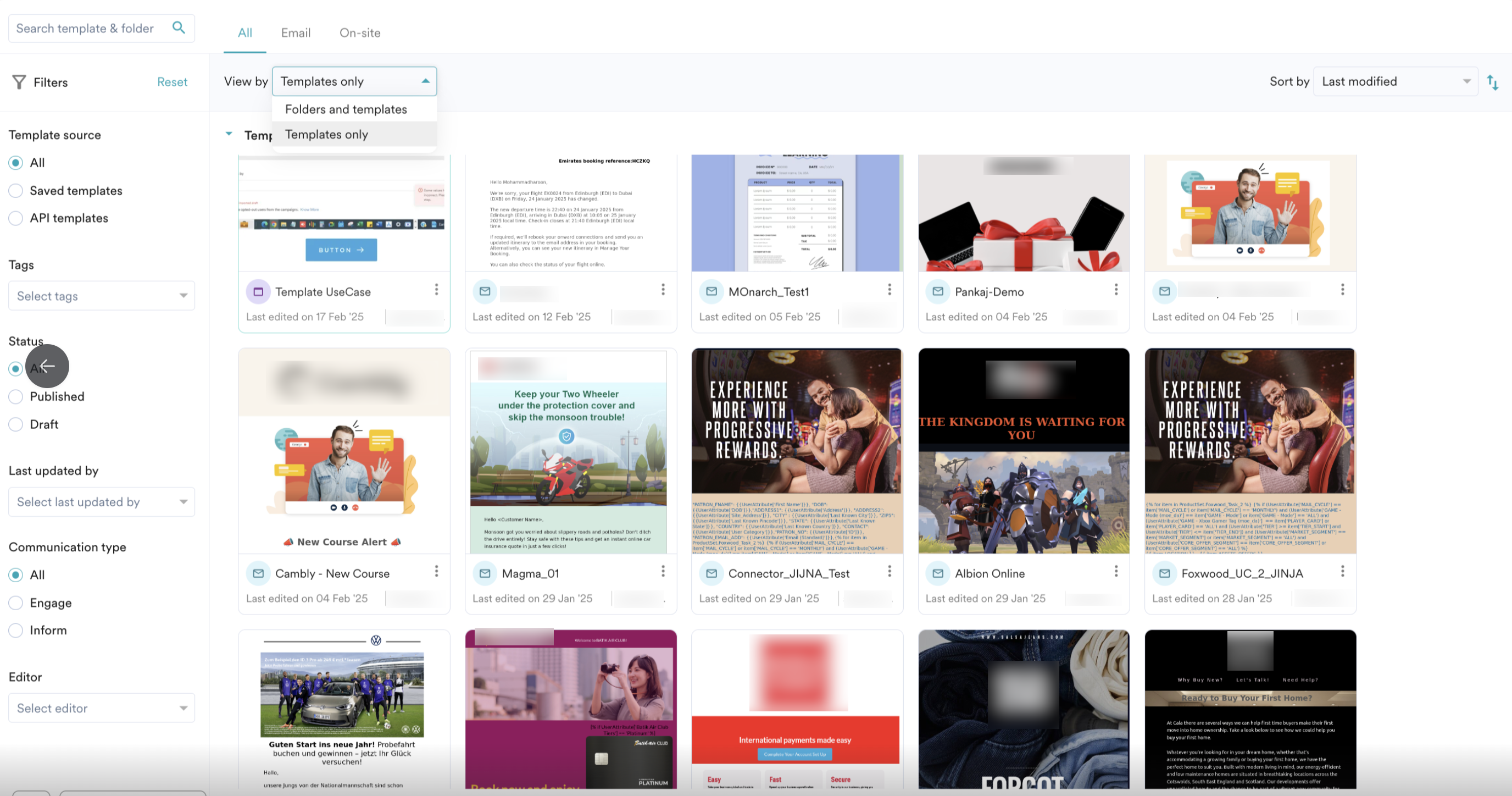
Task: Switch to the Email tab
Action: pyautogui.click(x=295, y=33)
